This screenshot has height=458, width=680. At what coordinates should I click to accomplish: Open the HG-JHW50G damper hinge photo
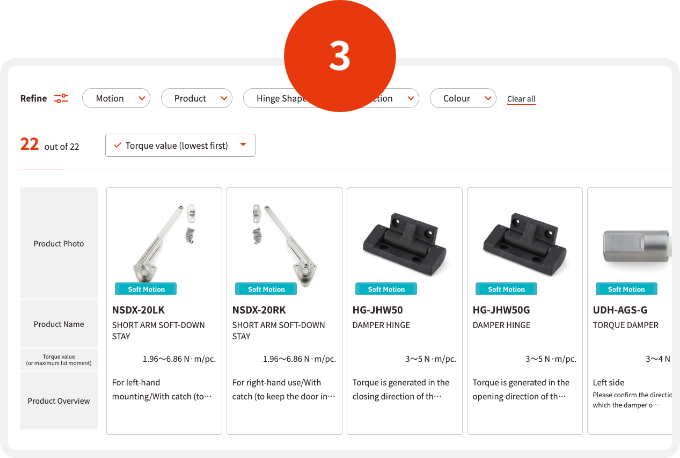[525, 244]
